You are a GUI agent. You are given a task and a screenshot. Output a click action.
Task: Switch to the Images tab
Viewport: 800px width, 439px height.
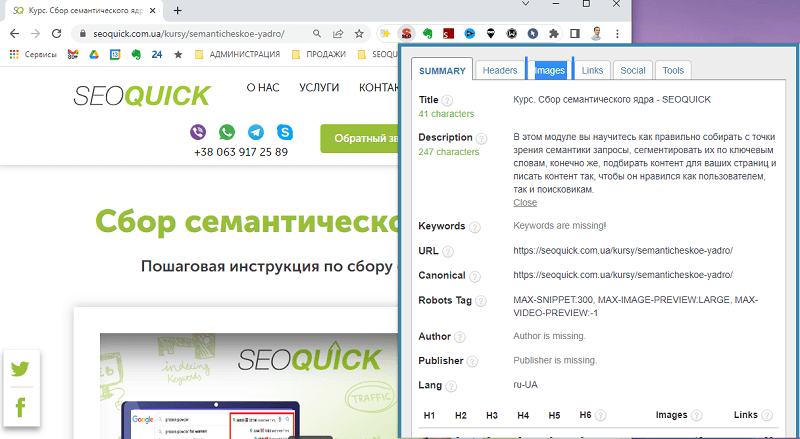coord(550,70)
